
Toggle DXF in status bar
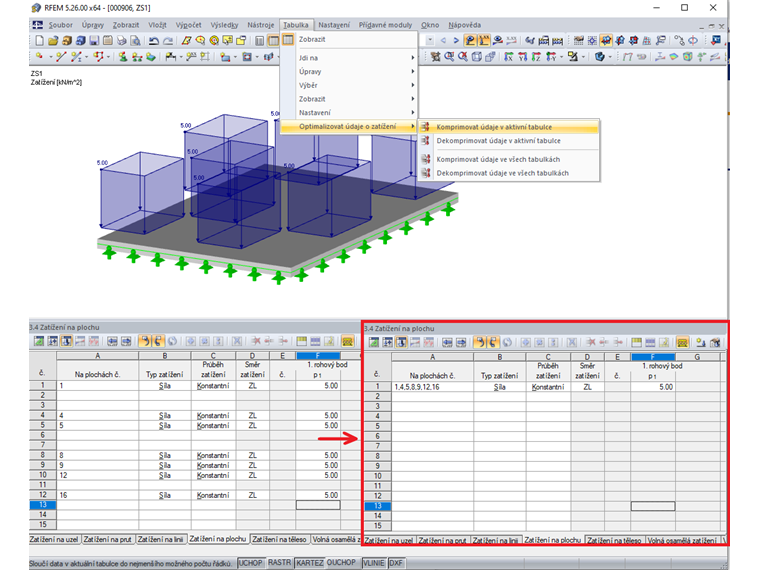click(x=396, y=563)
